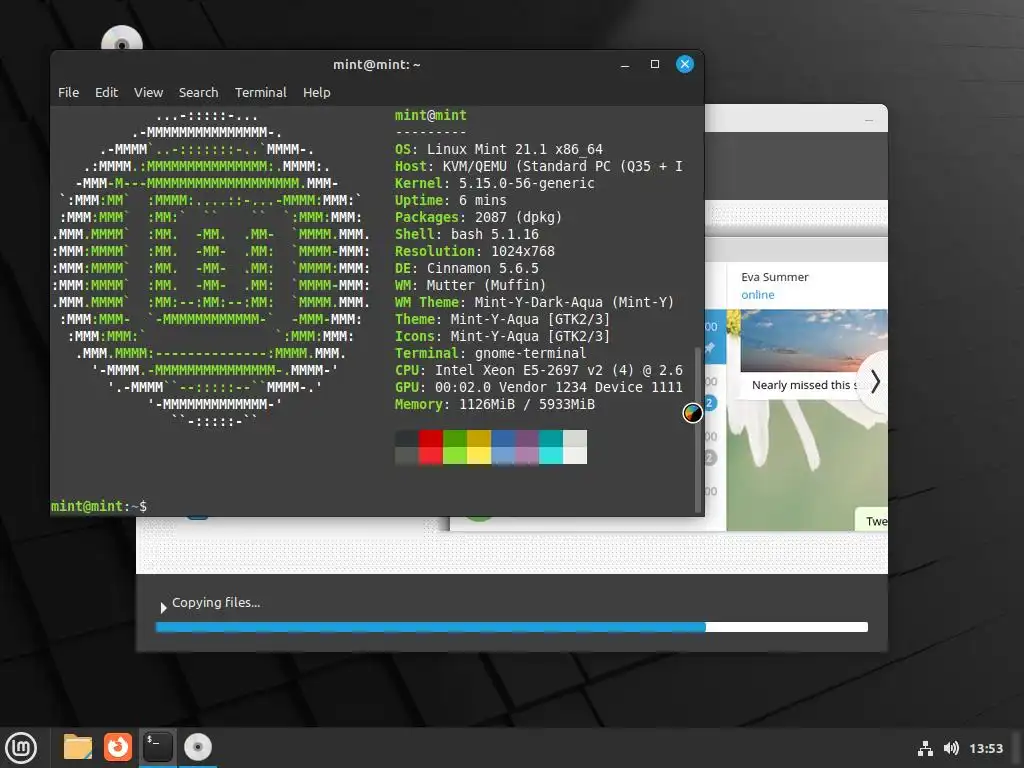Open the Linux Mint start menu
The image size is (1024, 768).
pos(21,747)
